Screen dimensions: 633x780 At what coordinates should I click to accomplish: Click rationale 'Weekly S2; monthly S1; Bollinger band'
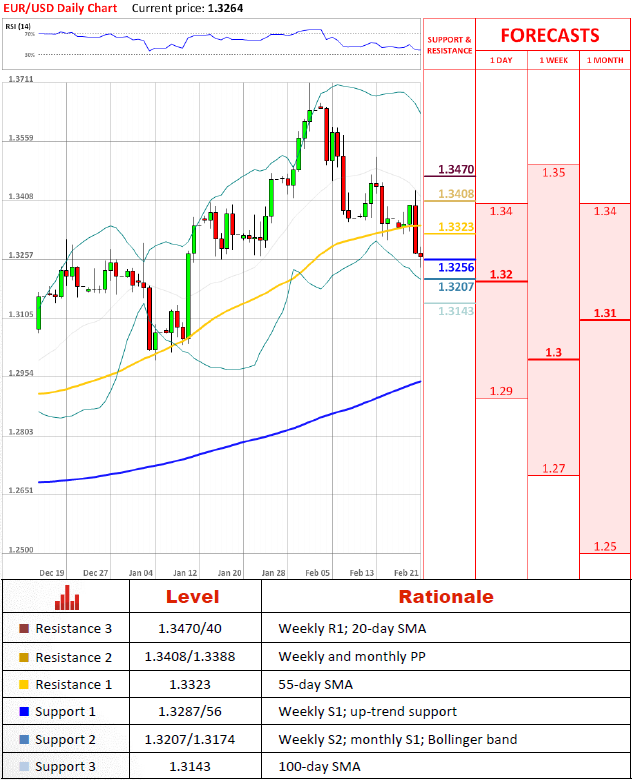point(398,740)
